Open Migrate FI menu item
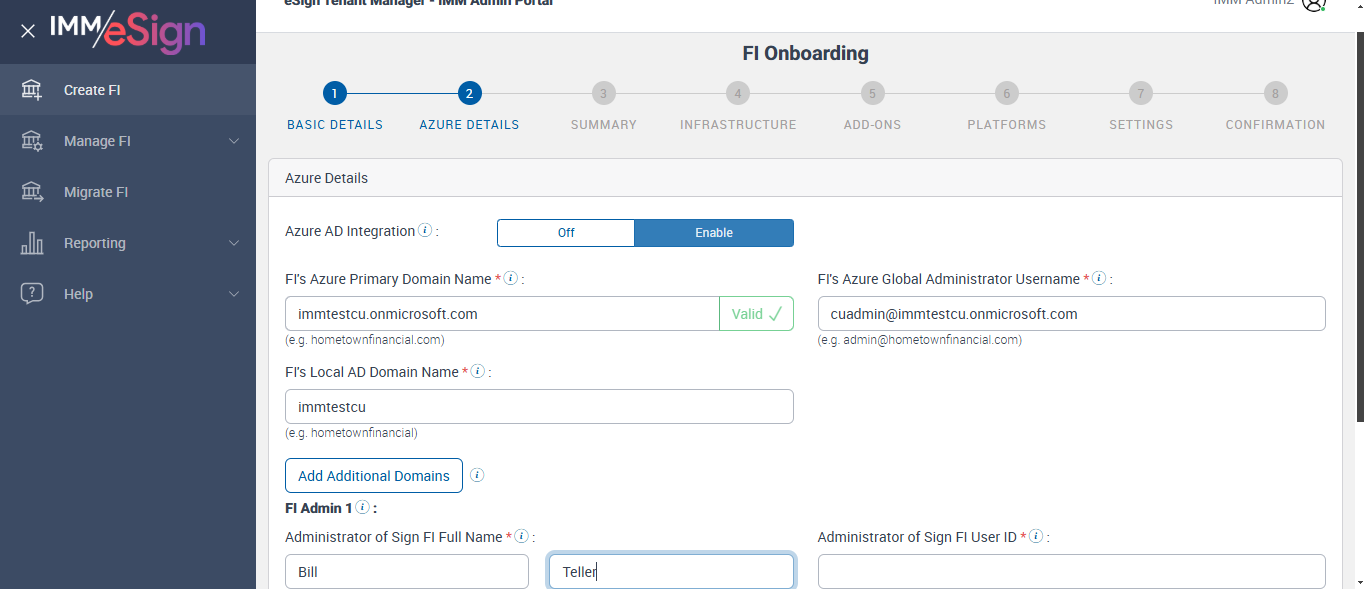The height and width of the screenshot is (589, 1366). click(128, 192)
